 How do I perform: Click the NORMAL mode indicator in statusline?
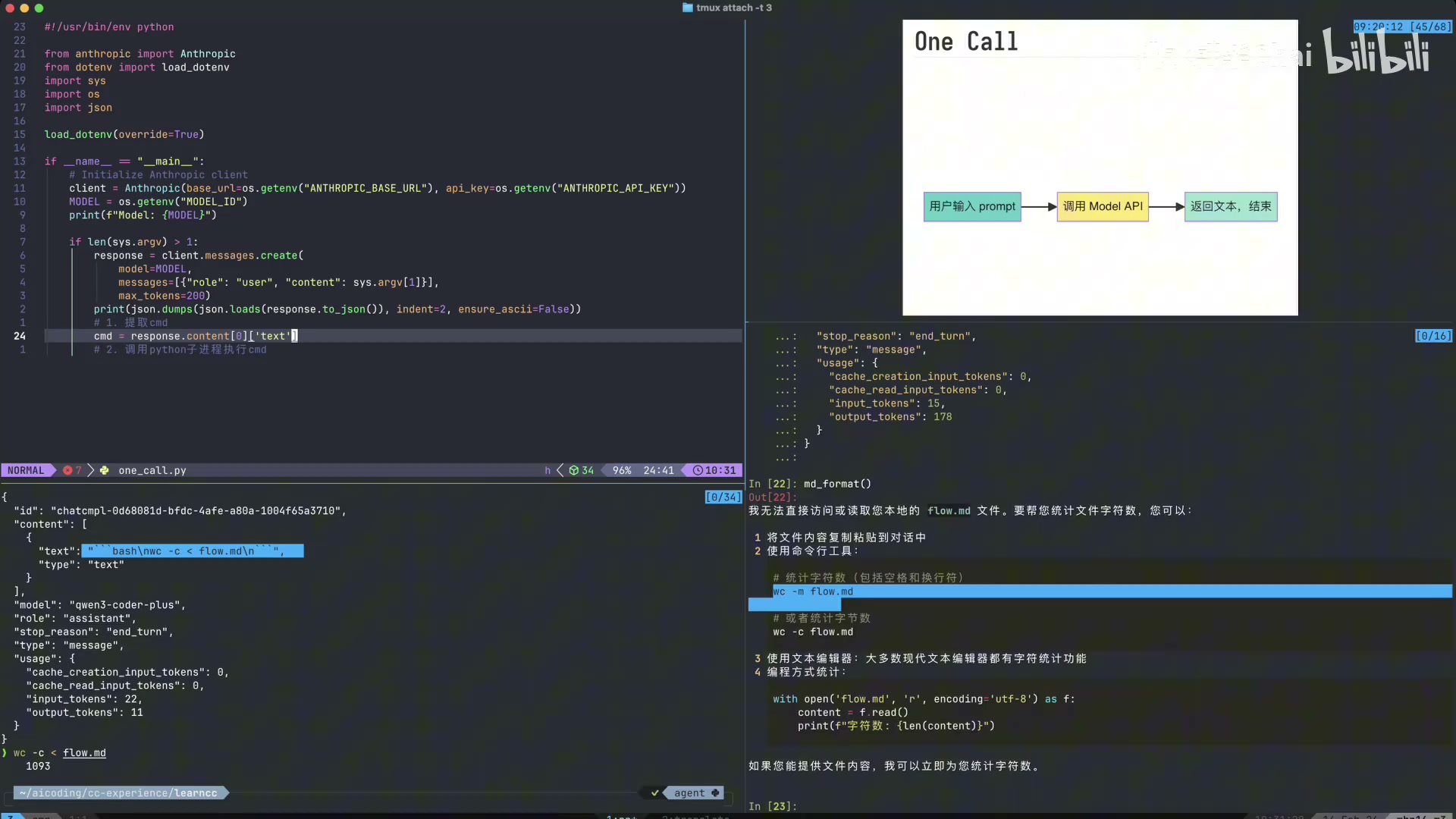pos(26,470)
